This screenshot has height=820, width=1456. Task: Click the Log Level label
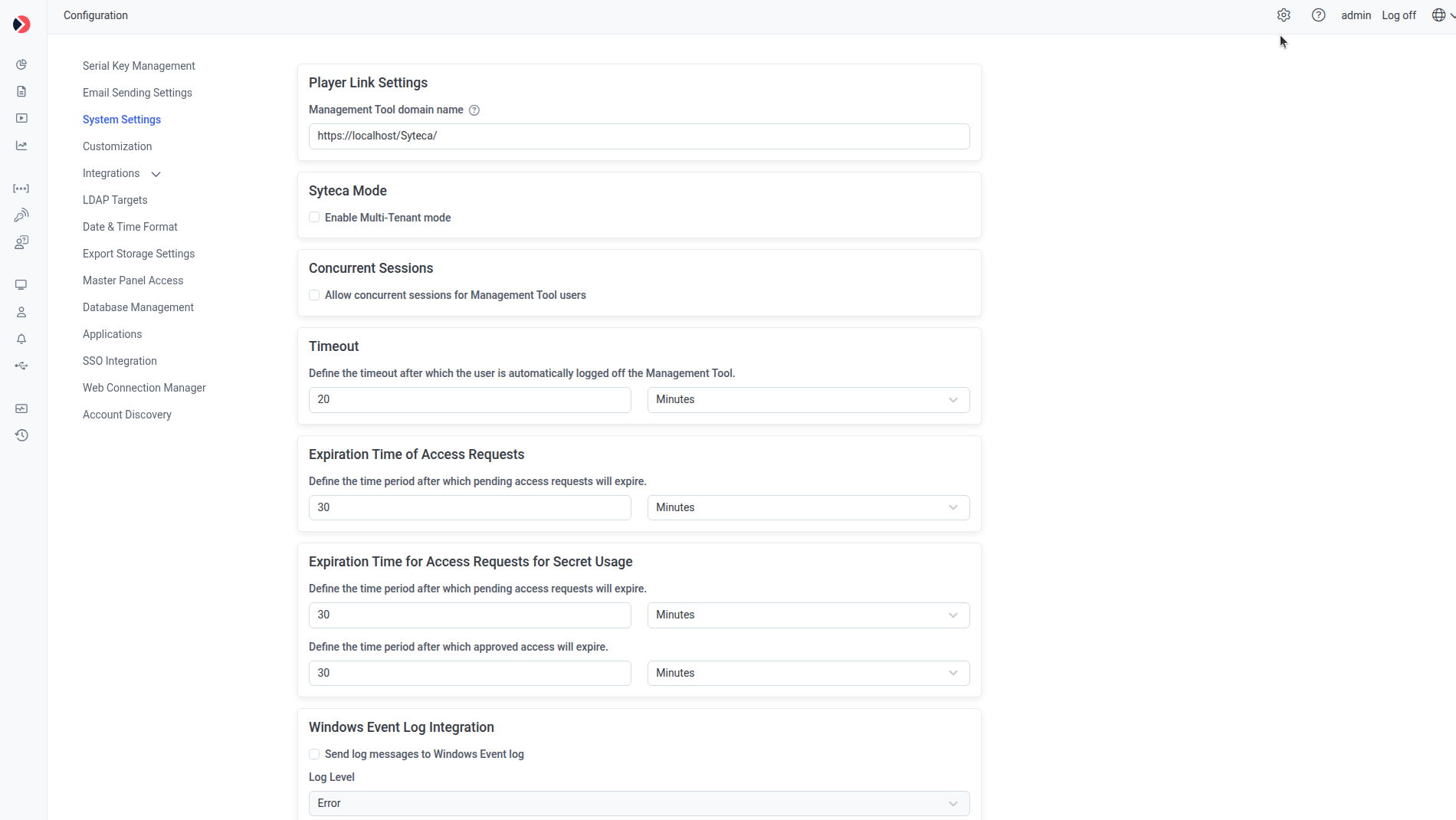point(332,777)
